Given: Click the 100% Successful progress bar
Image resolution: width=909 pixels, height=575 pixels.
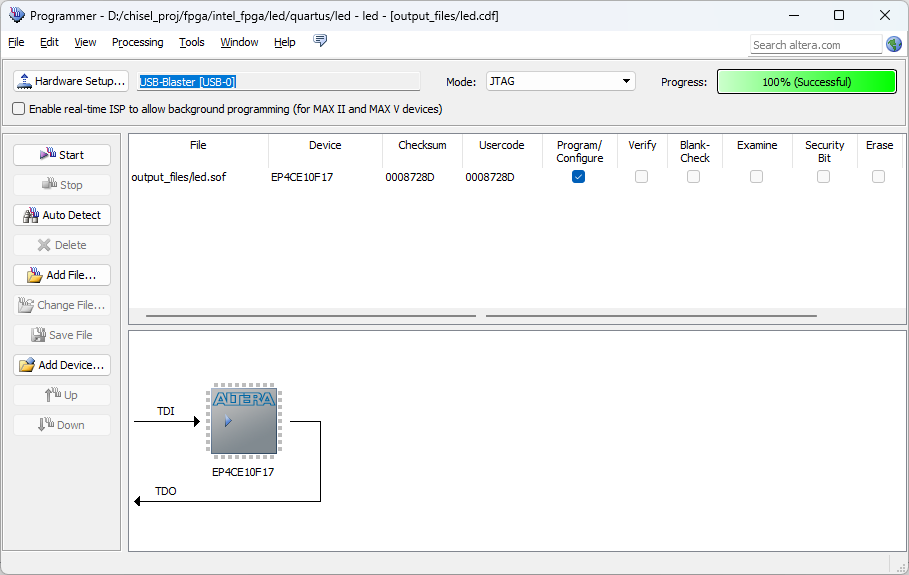Looking at the screenshot, I should 807,82.
